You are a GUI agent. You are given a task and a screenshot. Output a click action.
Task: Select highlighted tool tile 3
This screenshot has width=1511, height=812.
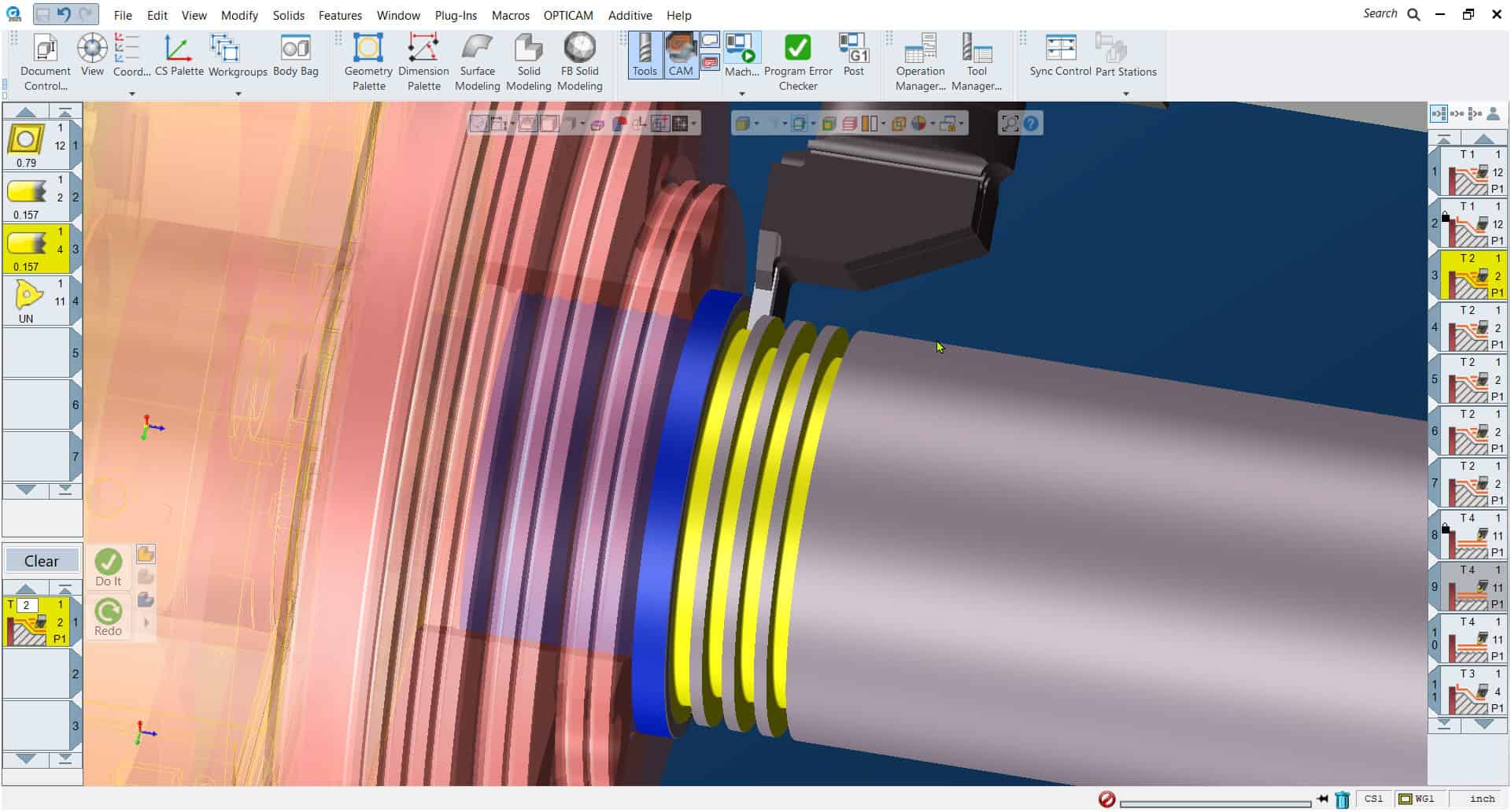pos(38,249)
